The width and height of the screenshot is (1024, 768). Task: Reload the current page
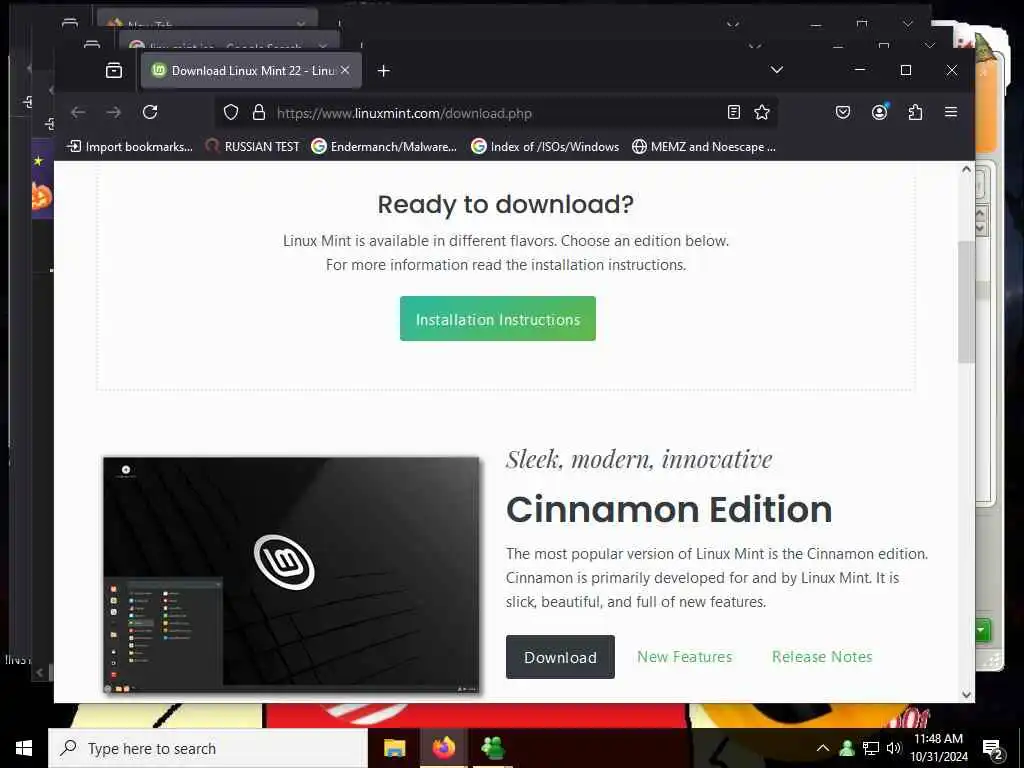point(150,112)
